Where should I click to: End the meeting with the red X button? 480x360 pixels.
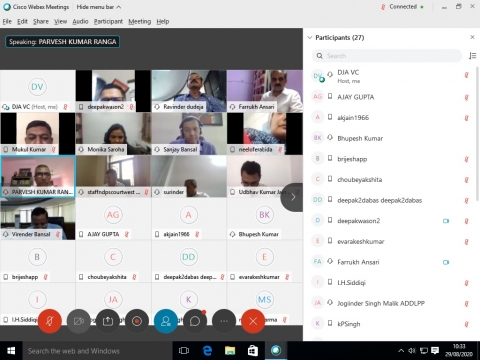tap(253, 321)
